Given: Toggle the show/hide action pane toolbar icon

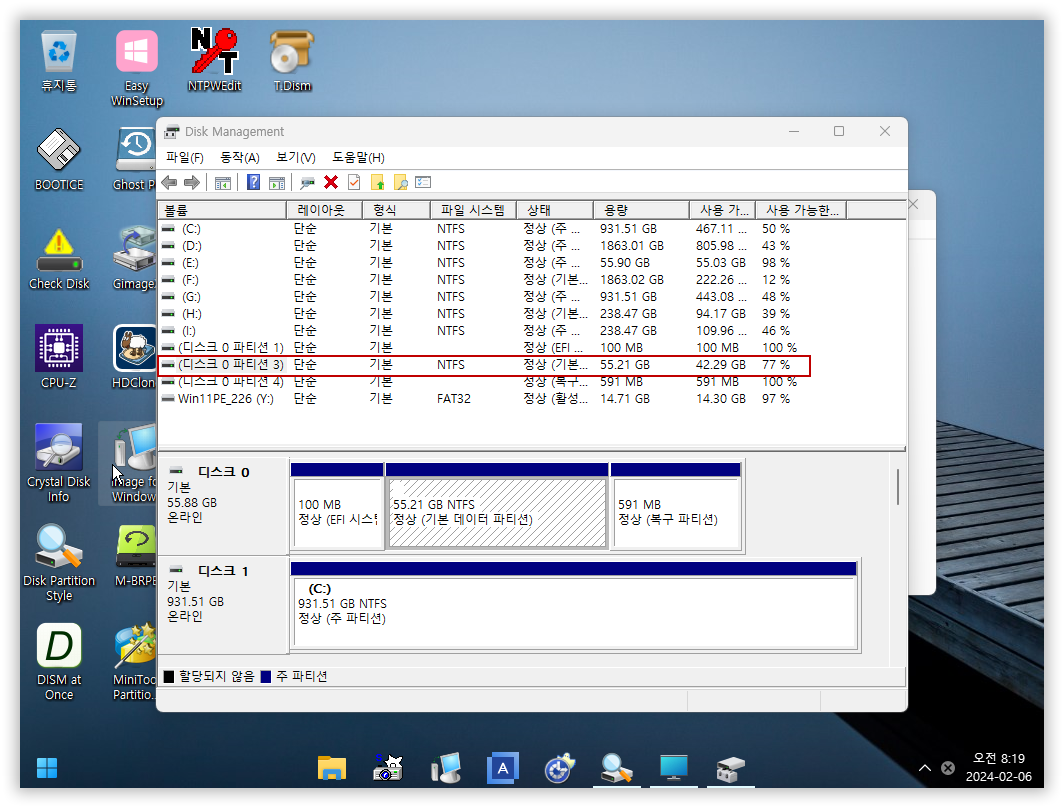Looking at the screenshot, I should tap(277, 182).
